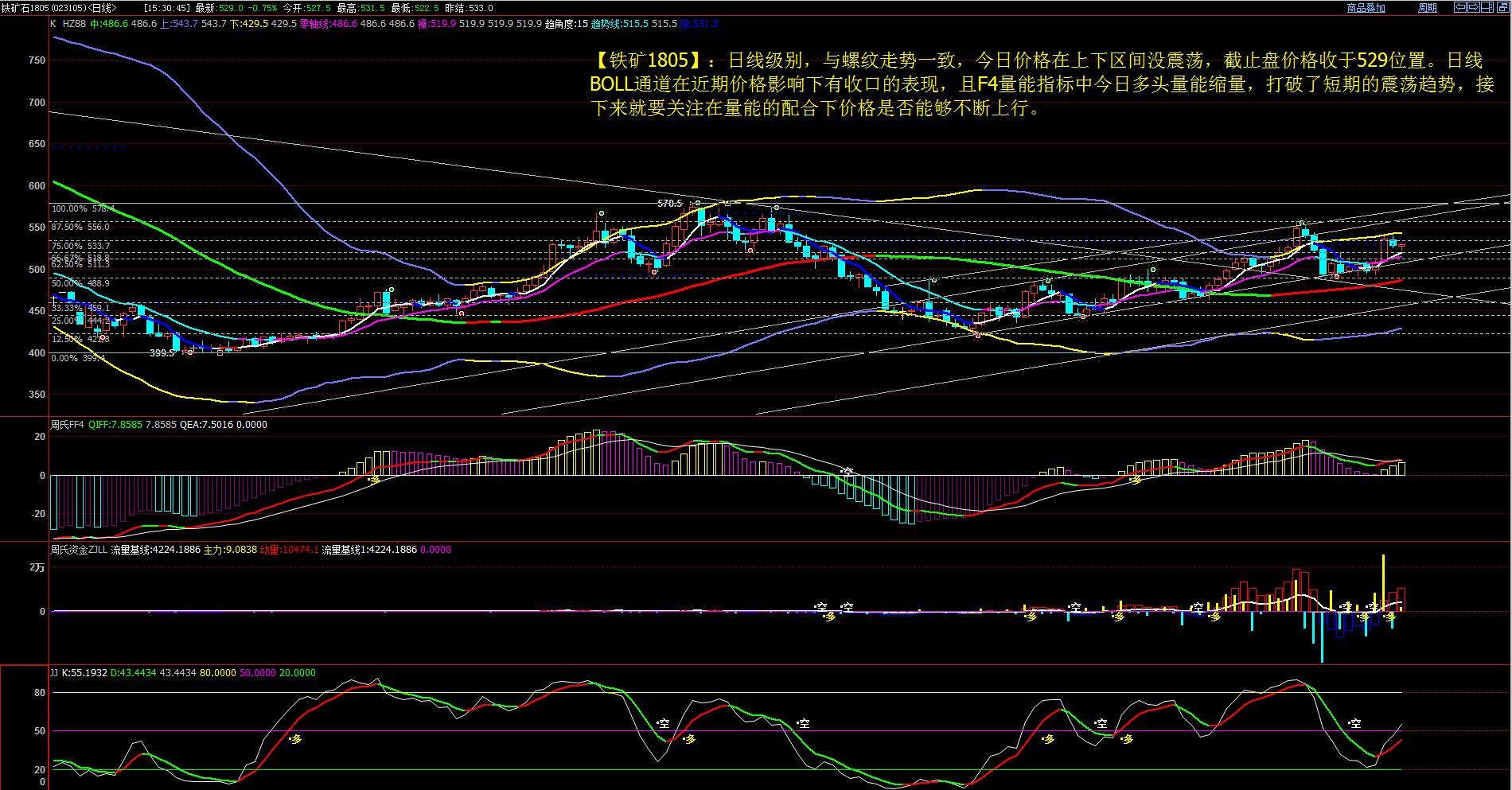Click the yellow 铁矿1805 commentary text
Screen dimensions: 1512x790
click(1041, 84)
